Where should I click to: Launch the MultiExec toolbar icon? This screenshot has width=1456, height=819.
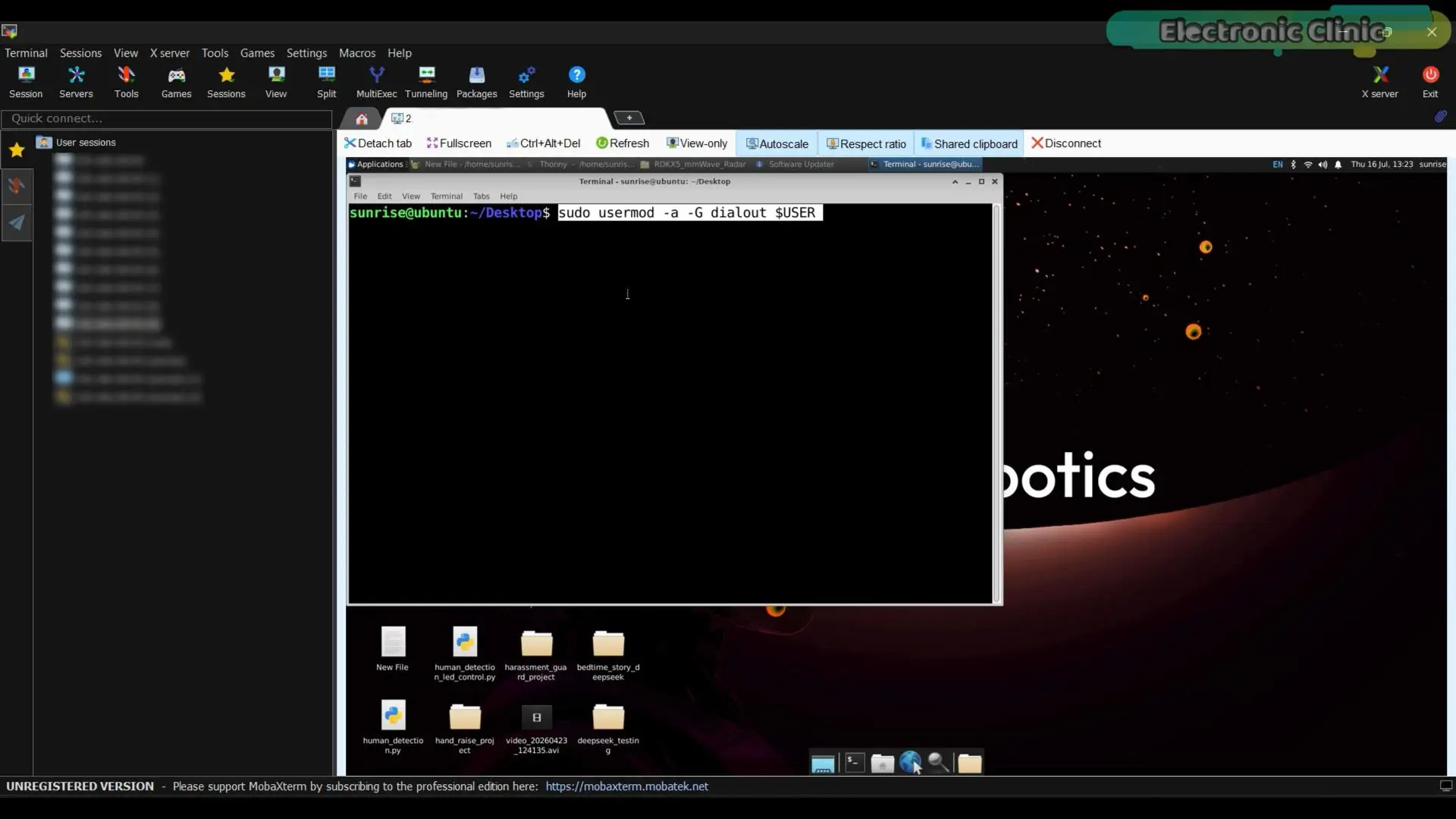click(x=376, y=82)
